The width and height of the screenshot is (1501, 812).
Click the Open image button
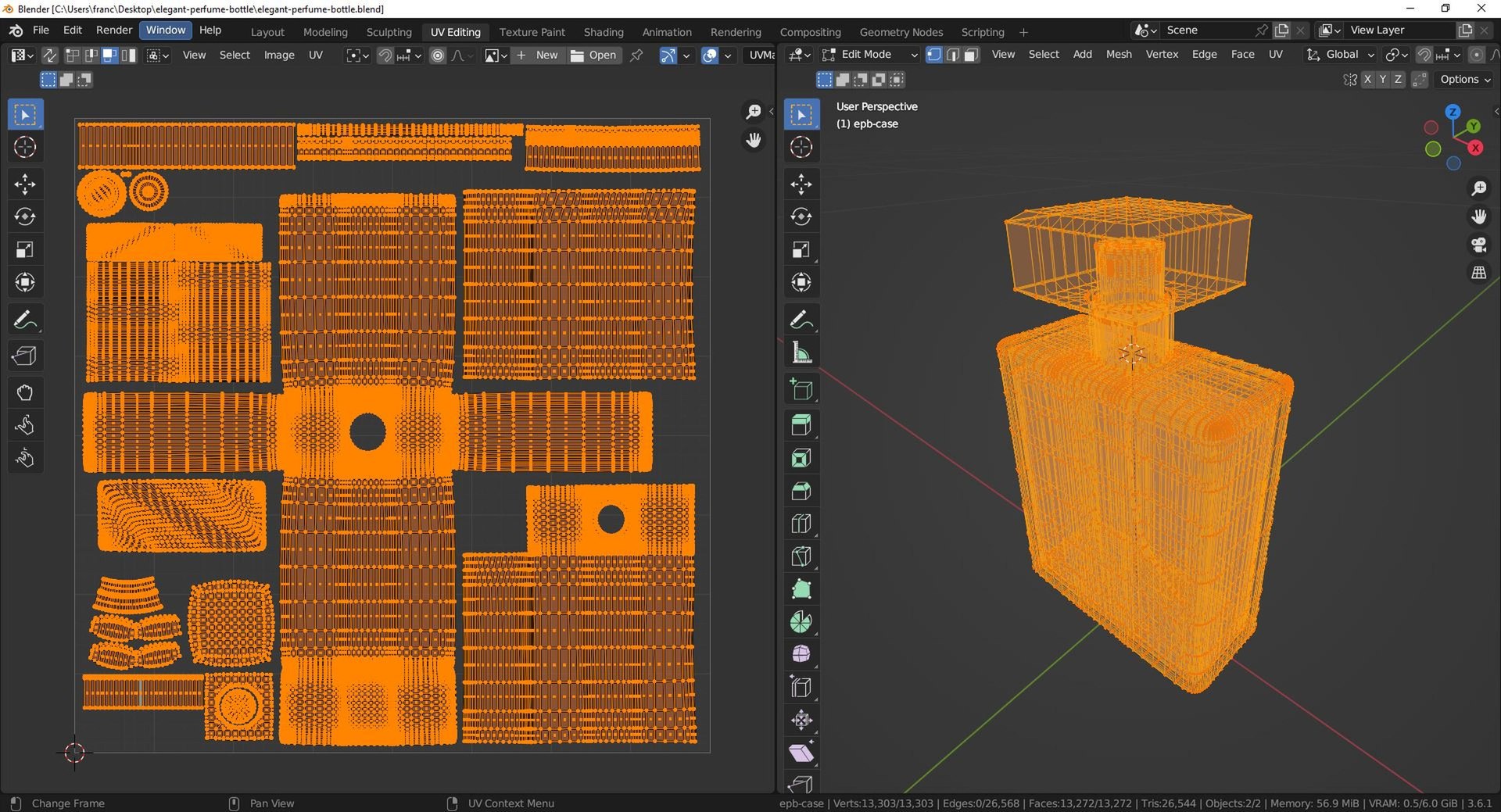(594, 55)
